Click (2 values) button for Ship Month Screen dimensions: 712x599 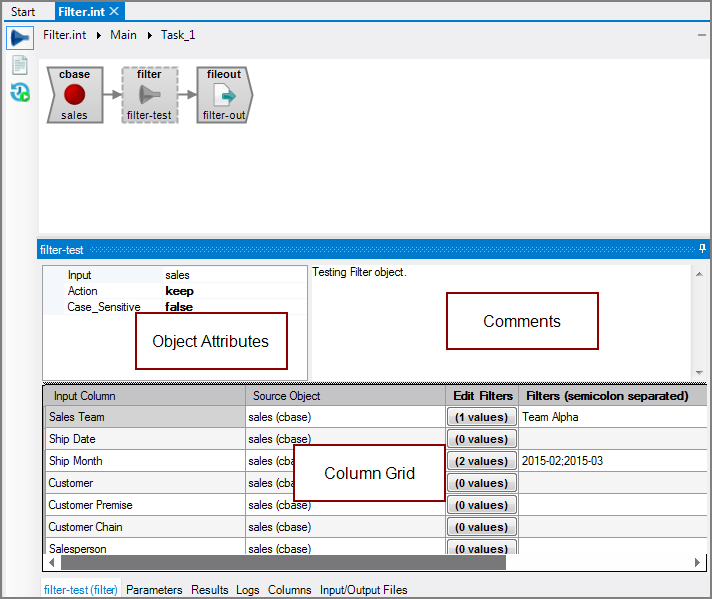[481, 461]
